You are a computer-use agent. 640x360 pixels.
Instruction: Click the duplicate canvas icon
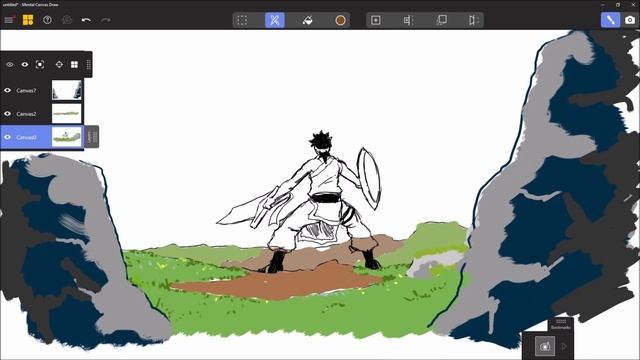(441, 20)
